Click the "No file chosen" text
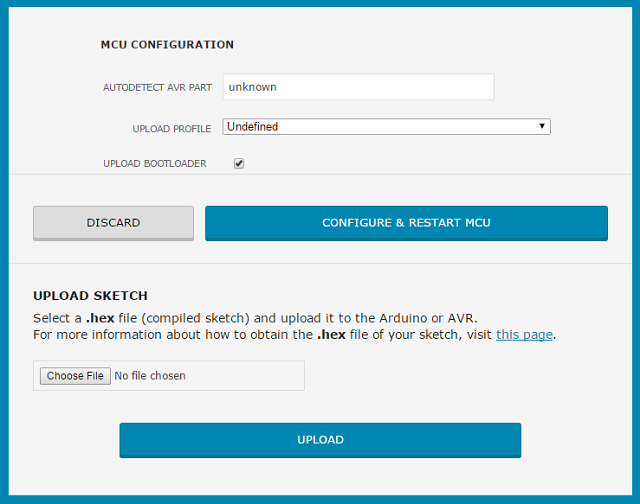Image resolution: width=640 pixels, height=504 pixels. point(150,375)
